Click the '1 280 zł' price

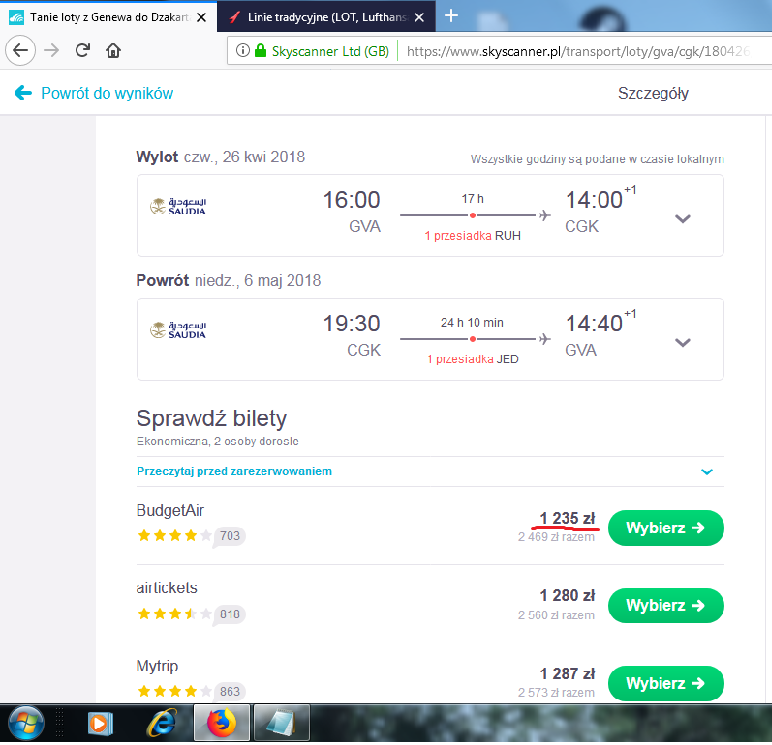[567, 595]
